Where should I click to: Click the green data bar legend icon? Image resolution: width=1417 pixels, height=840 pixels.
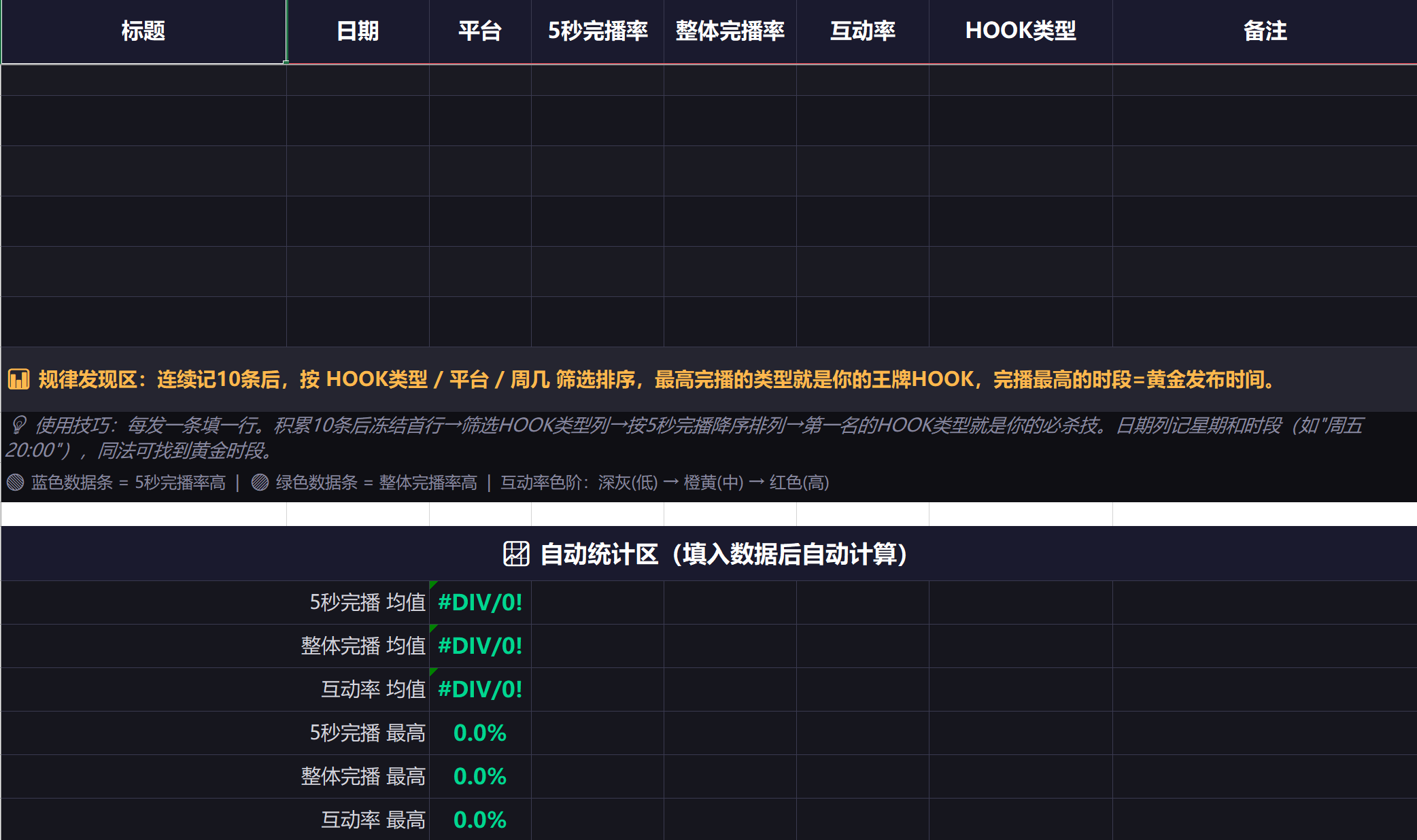pyautogui.click(x=260, y=483)
